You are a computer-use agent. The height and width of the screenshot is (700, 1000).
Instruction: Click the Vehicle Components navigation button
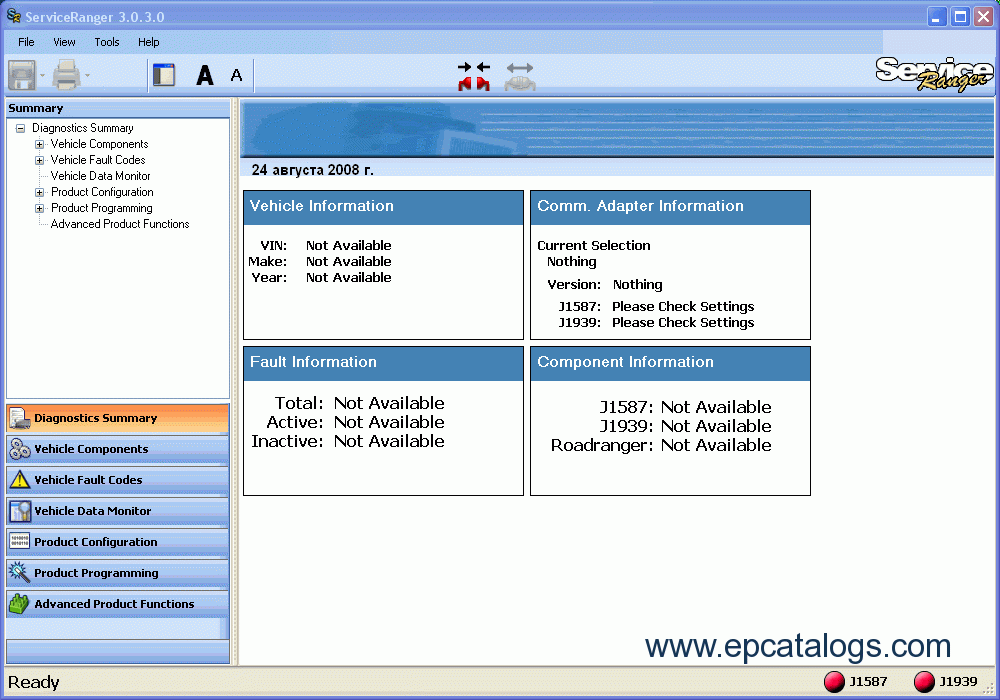[117, 449]
